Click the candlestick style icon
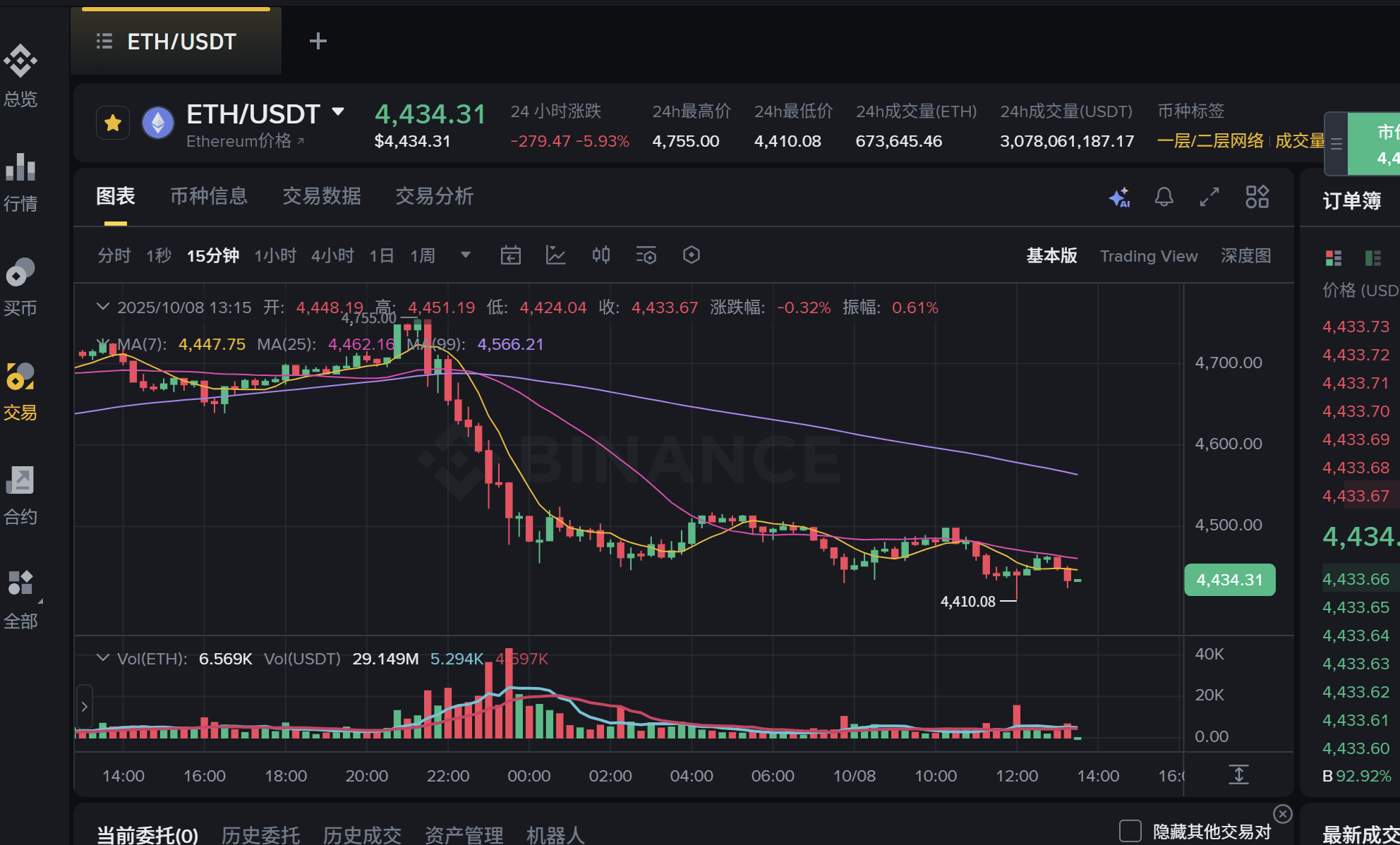Viewport: 1400px width, 845px height. click(x=601, y=255)
